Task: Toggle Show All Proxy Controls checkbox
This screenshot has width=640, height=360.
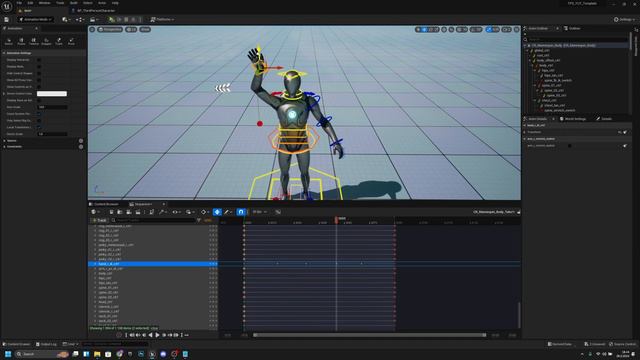Action: click(x=39, y=80)
